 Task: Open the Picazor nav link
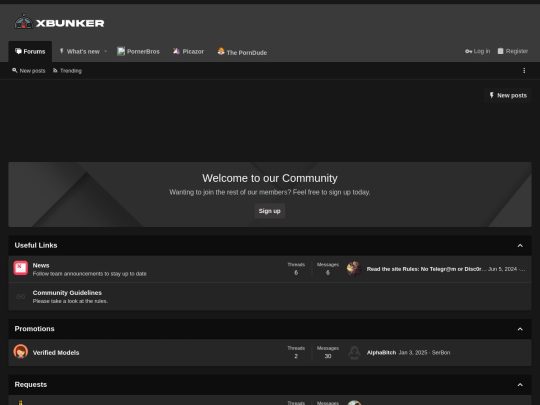(188, 51)
